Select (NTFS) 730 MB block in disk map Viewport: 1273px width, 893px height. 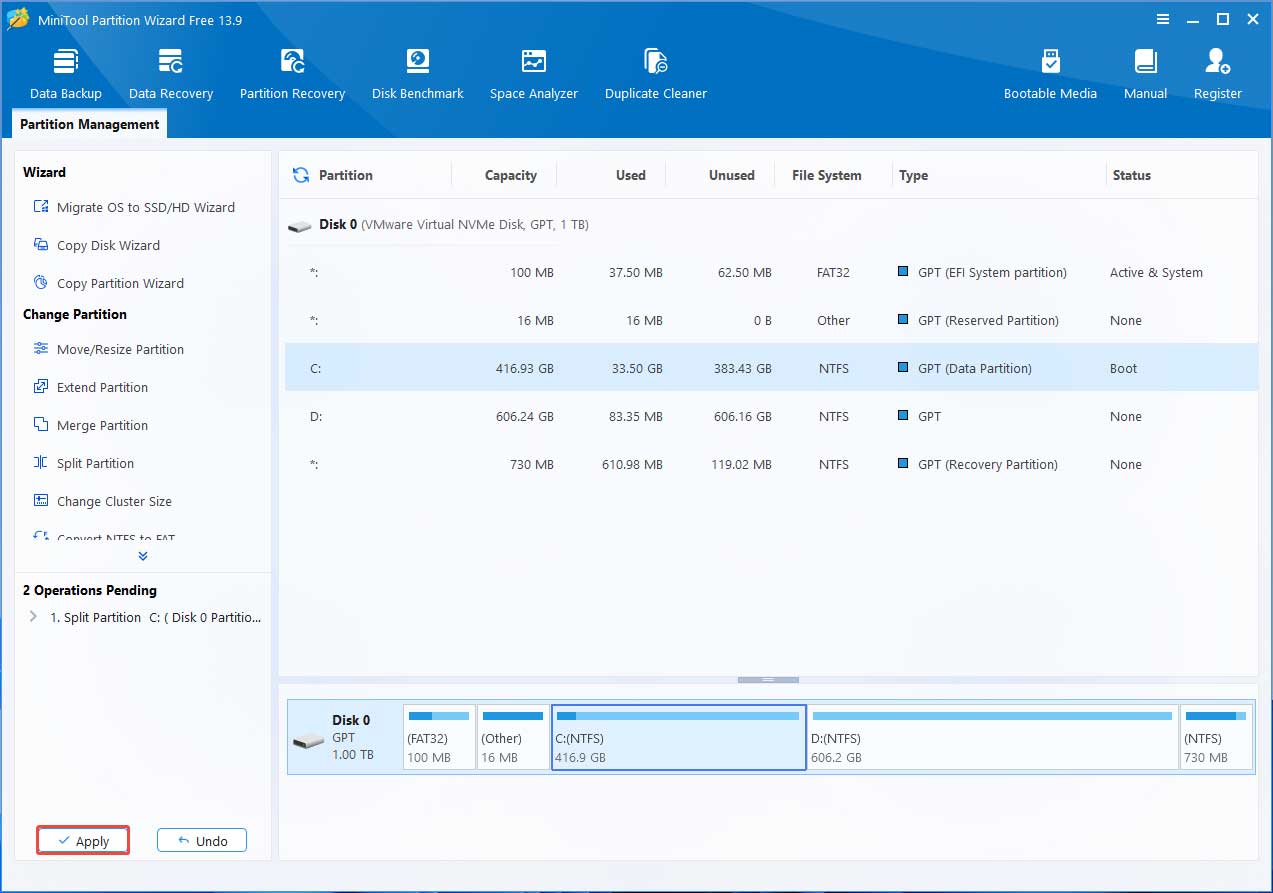[1216, 737]
